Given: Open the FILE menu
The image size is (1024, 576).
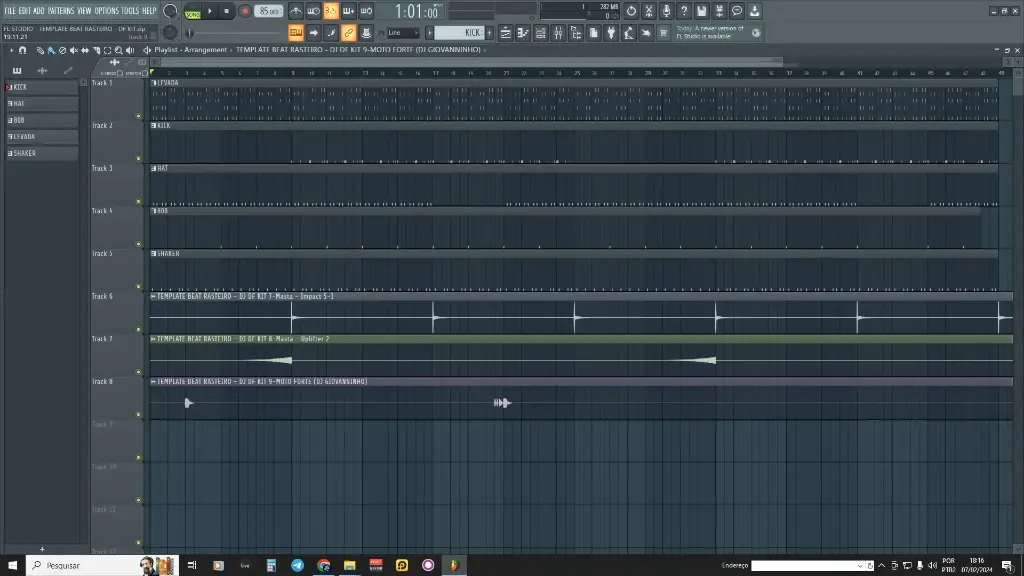Looking at the screenshot, I should point(10,10).
